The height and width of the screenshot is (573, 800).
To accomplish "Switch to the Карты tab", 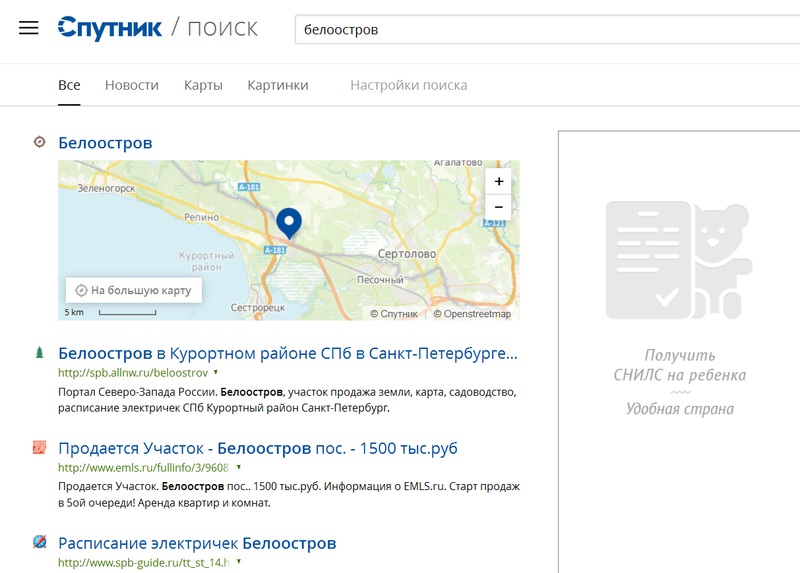I will (203, 85).
